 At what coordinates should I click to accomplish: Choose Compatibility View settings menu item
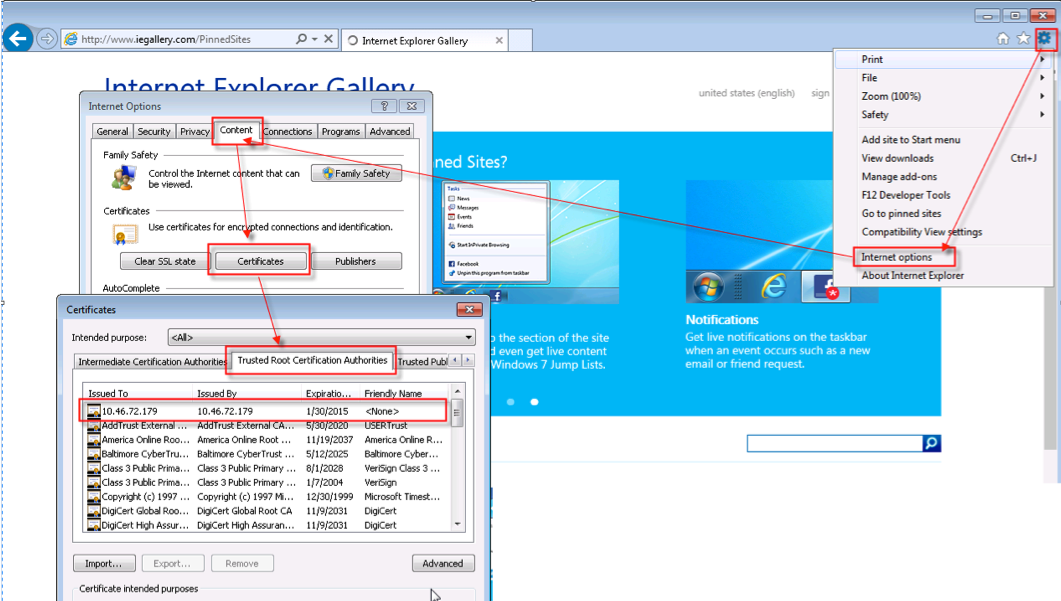tap(922, 231)
